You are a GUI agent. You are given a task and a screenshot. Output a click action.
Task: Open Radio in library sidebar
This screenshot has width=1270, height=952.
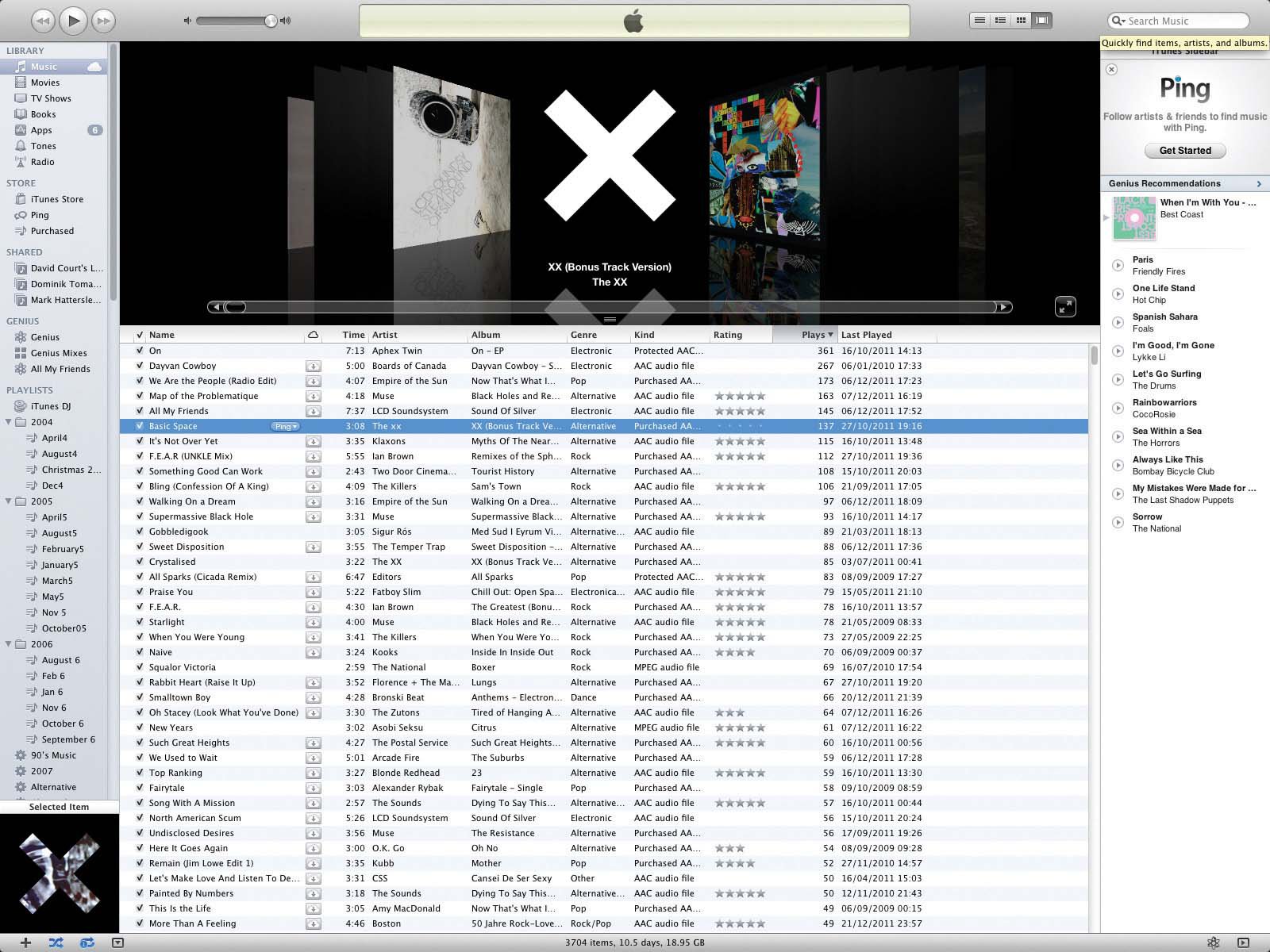[x=43, y=162]
